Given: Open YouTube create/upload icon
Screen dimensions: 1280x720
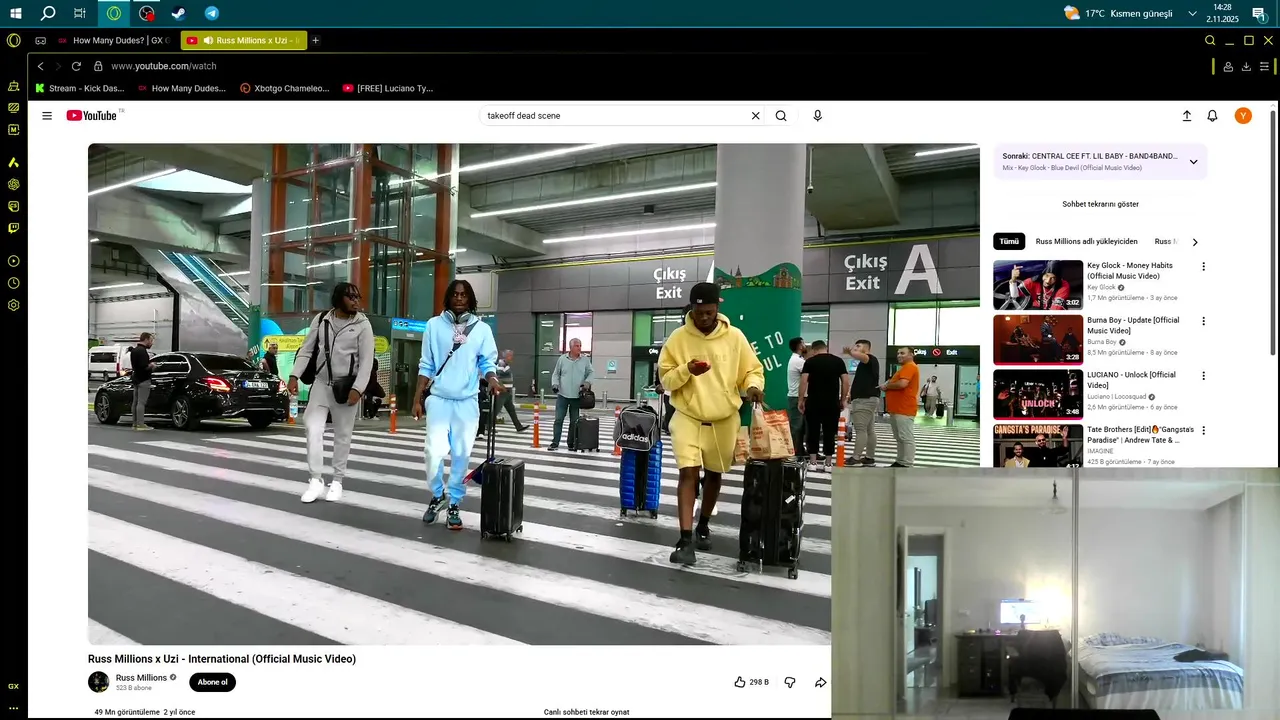Looking at the screenshot, I should (x=1187, y=116).
